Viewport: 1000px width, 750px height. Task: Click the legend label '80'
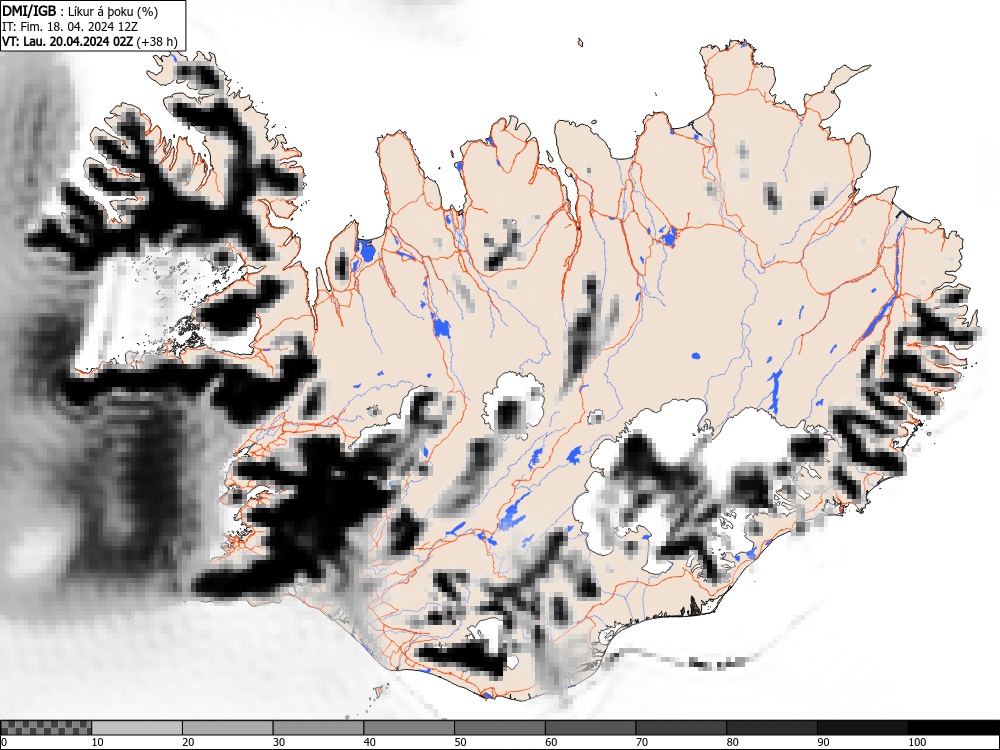point(733,742)
